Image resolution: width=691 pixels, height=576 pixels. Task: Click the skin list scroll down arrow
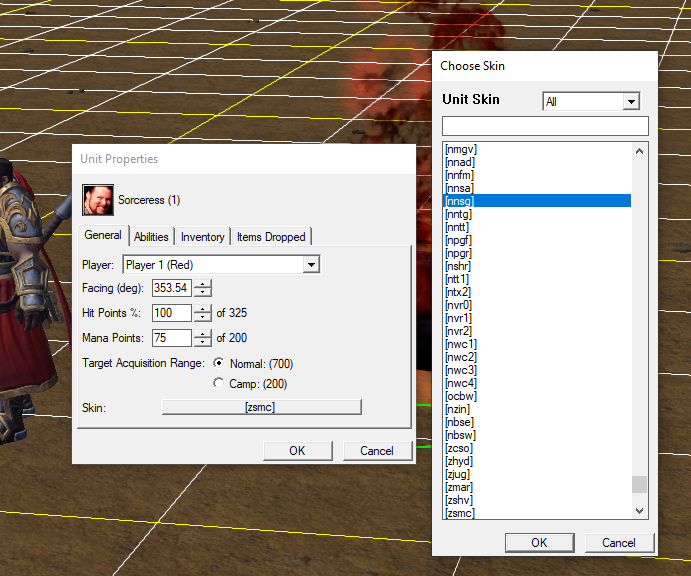pyautogui.click(x=639, y=511)
